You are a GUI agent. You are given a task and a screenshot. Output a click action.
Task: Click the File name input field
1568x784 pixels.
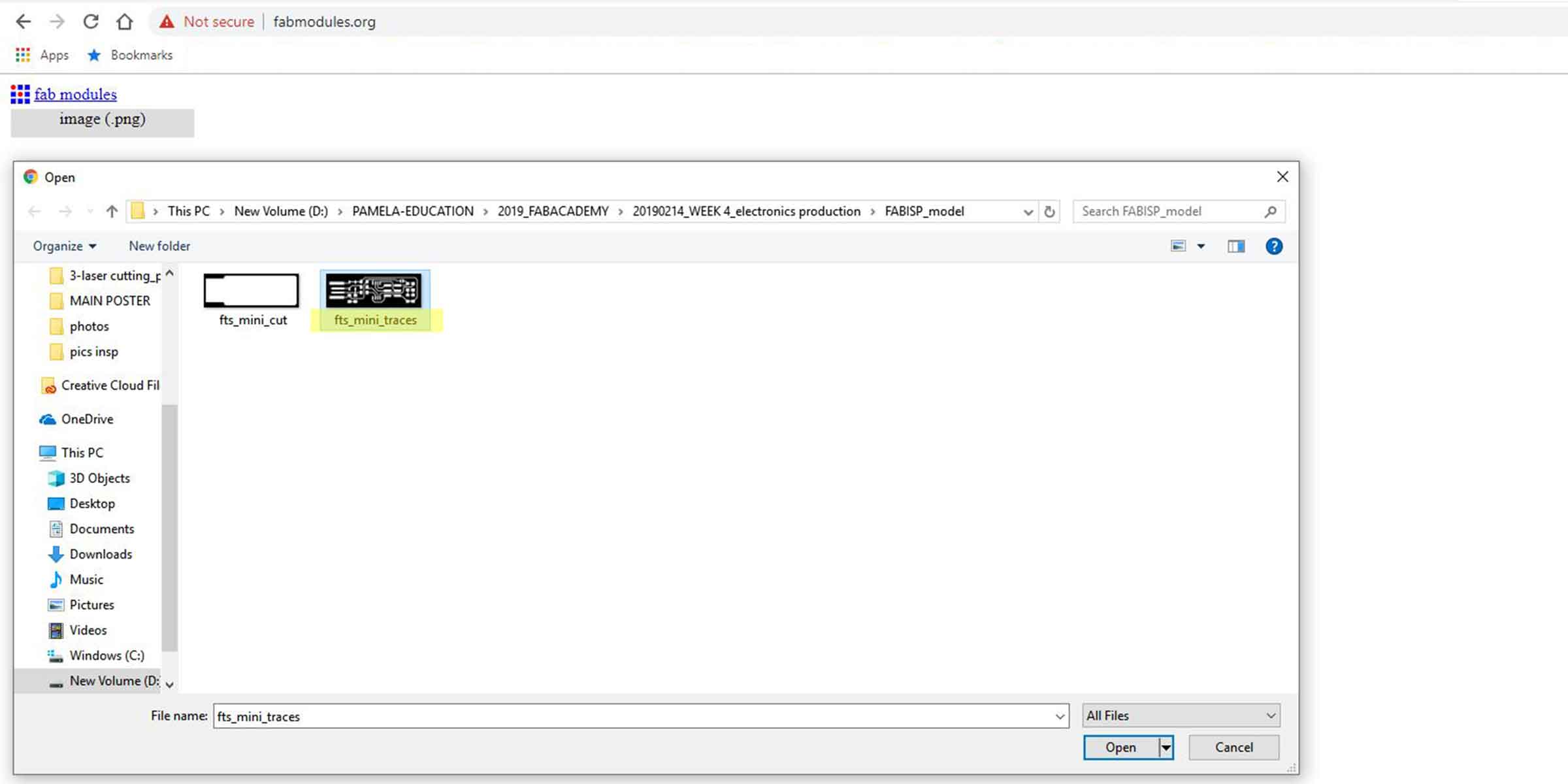[x=634, y=716]
